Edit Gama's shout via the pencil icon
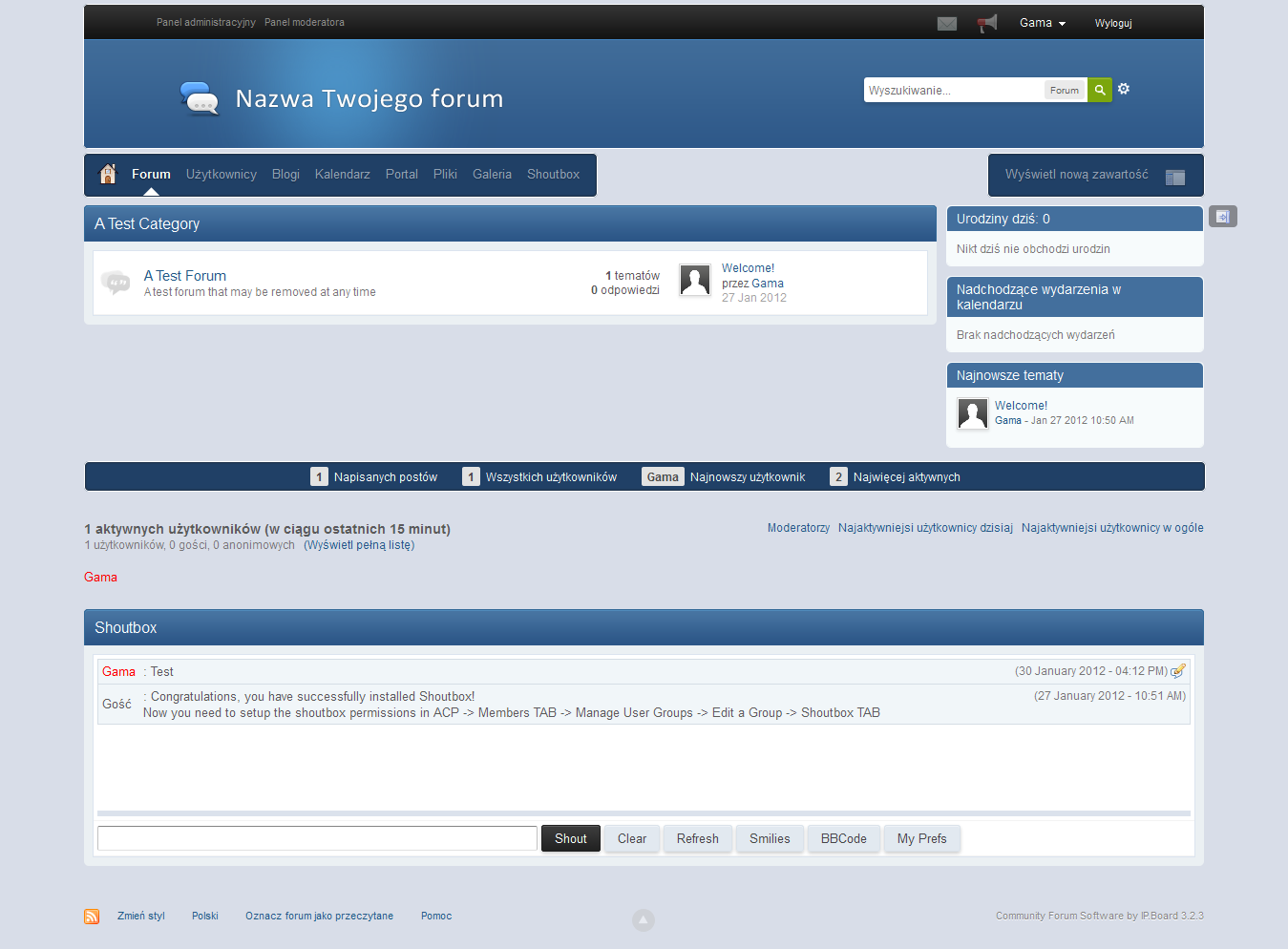The image size is (1288, 949). 1178,671
